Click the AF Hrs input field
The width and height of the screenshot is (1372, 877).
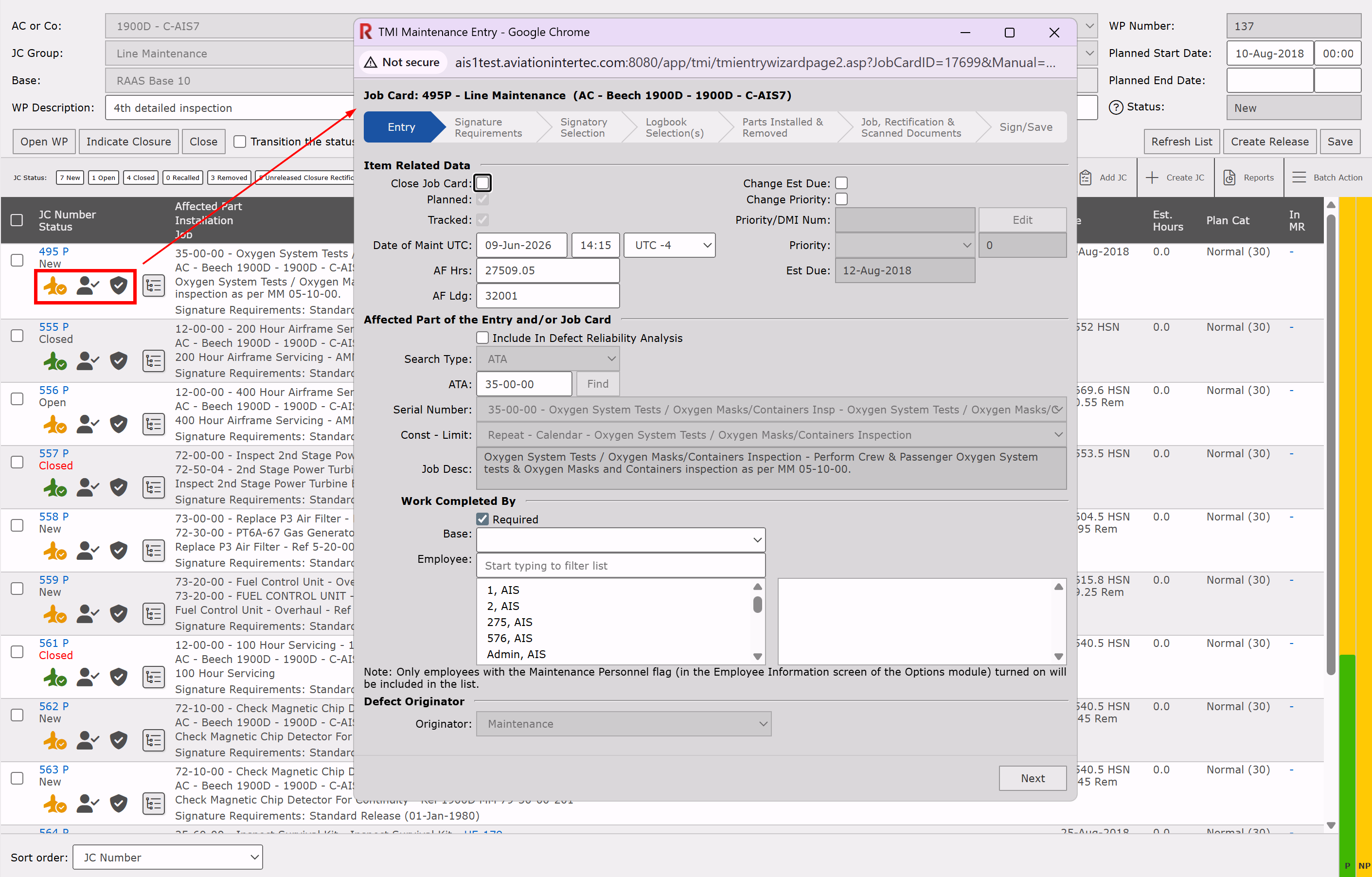pos(548,270)
